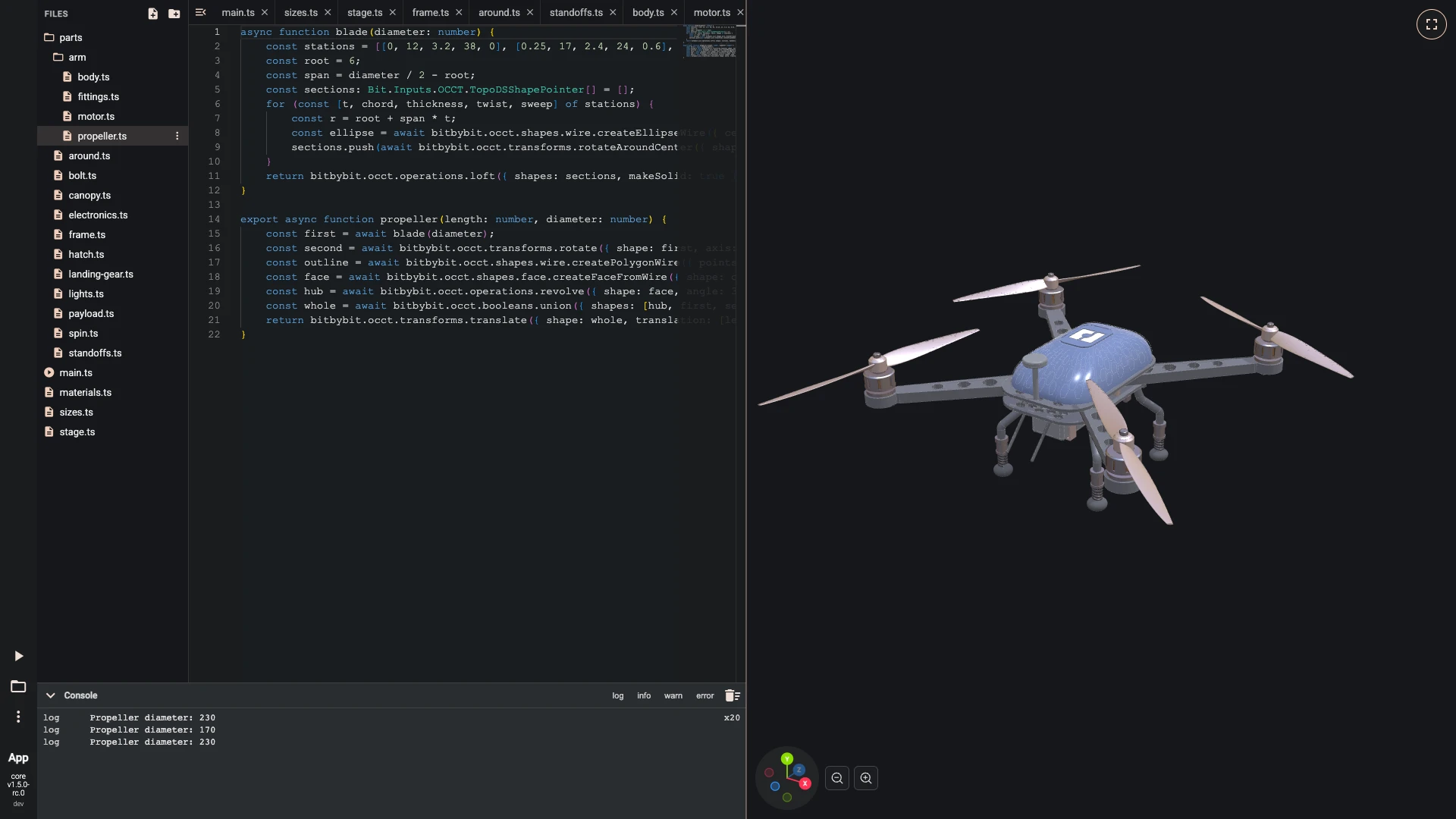The height and width of the screenshot is (819, 1456).
Task: Open around.ts in the file tree
Action: tap(112, 155)
